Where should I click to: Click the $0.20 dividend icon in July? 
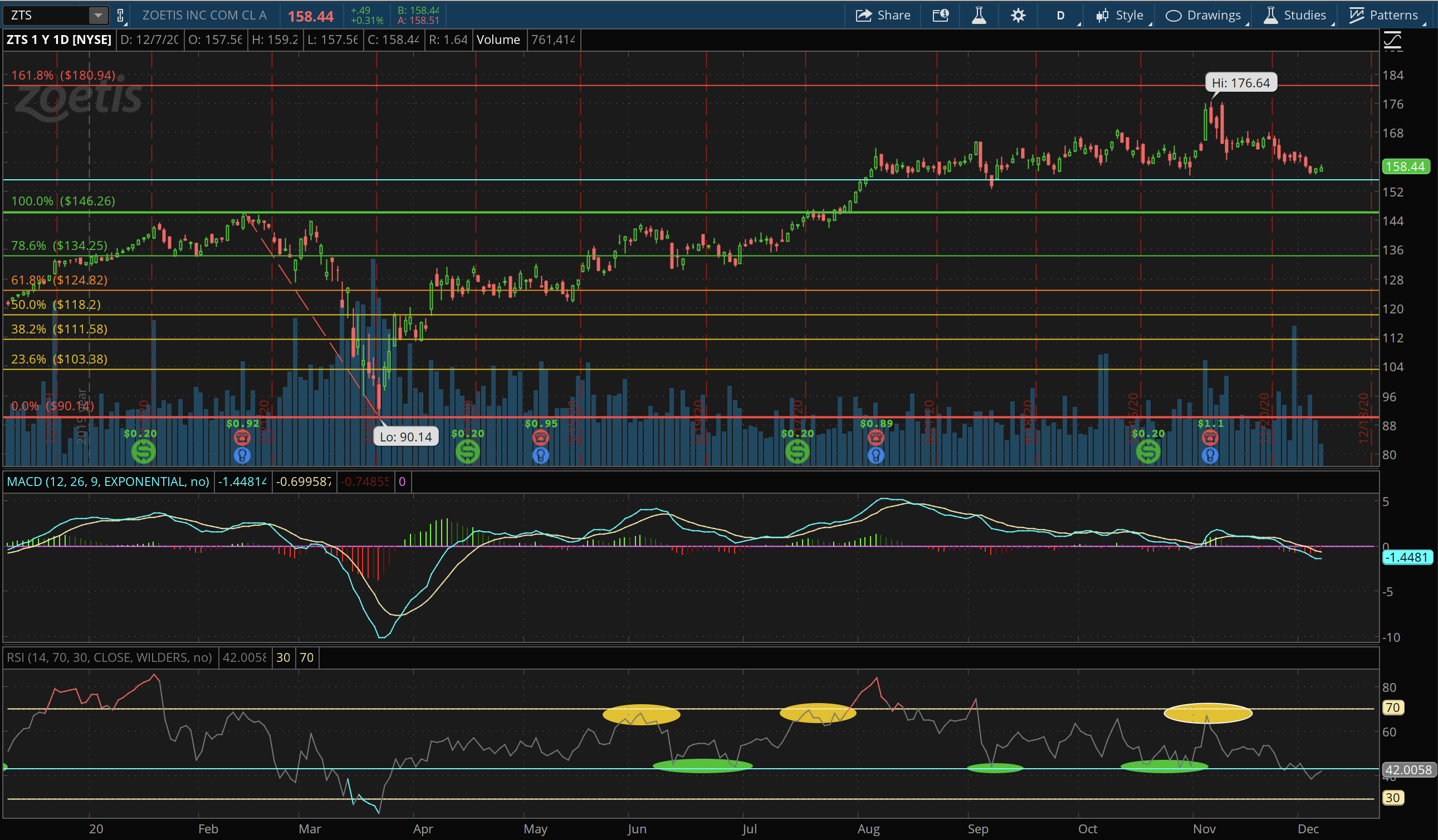click(x=797, y=451)
